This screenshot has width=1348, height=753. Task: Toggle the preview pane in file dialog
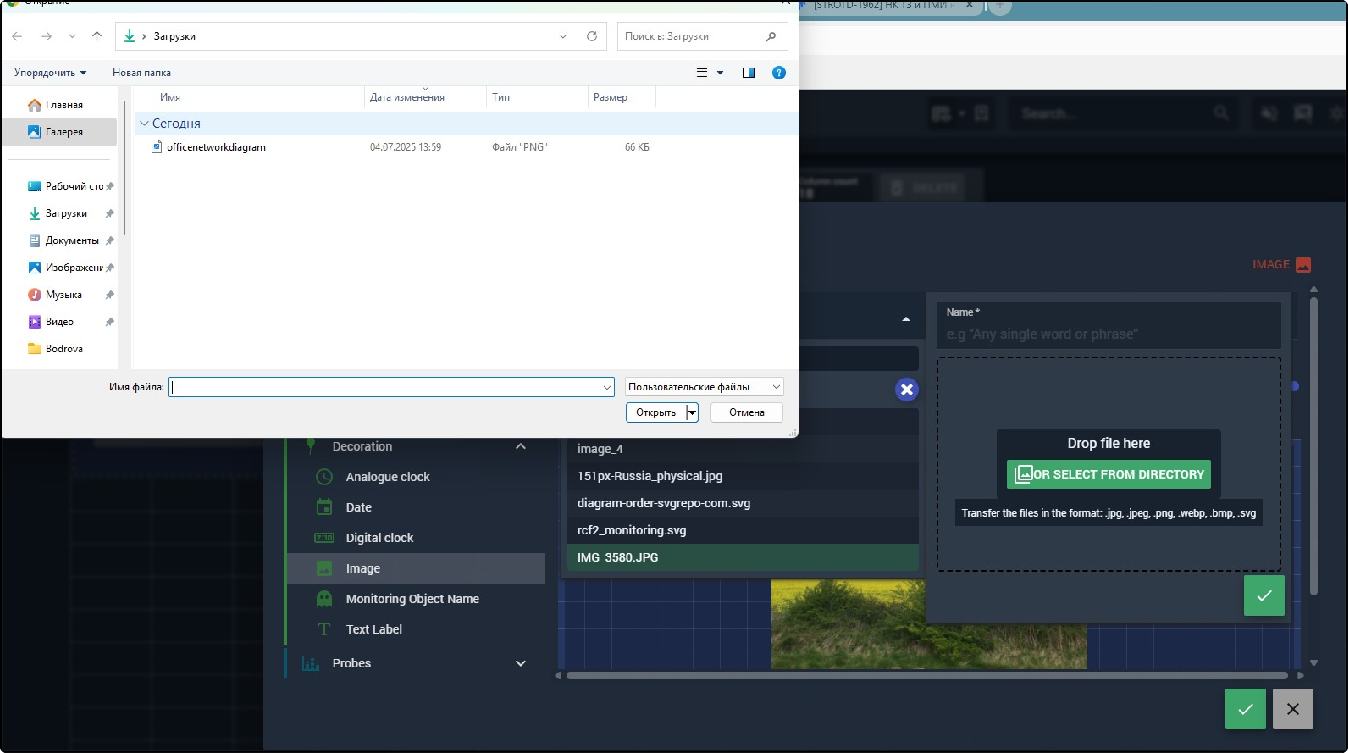pyautogui.click(x=748, y=73)
